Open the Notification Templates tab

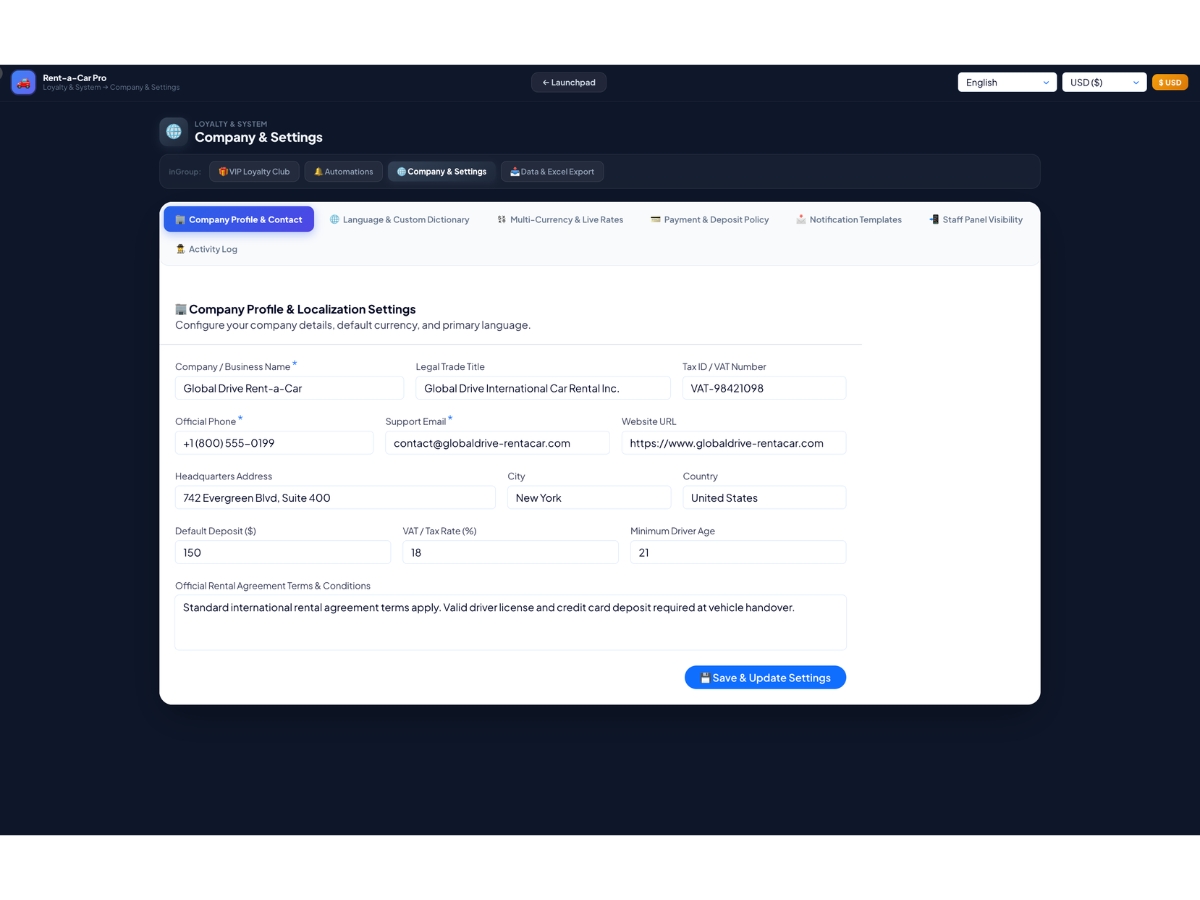pos(849,219)
